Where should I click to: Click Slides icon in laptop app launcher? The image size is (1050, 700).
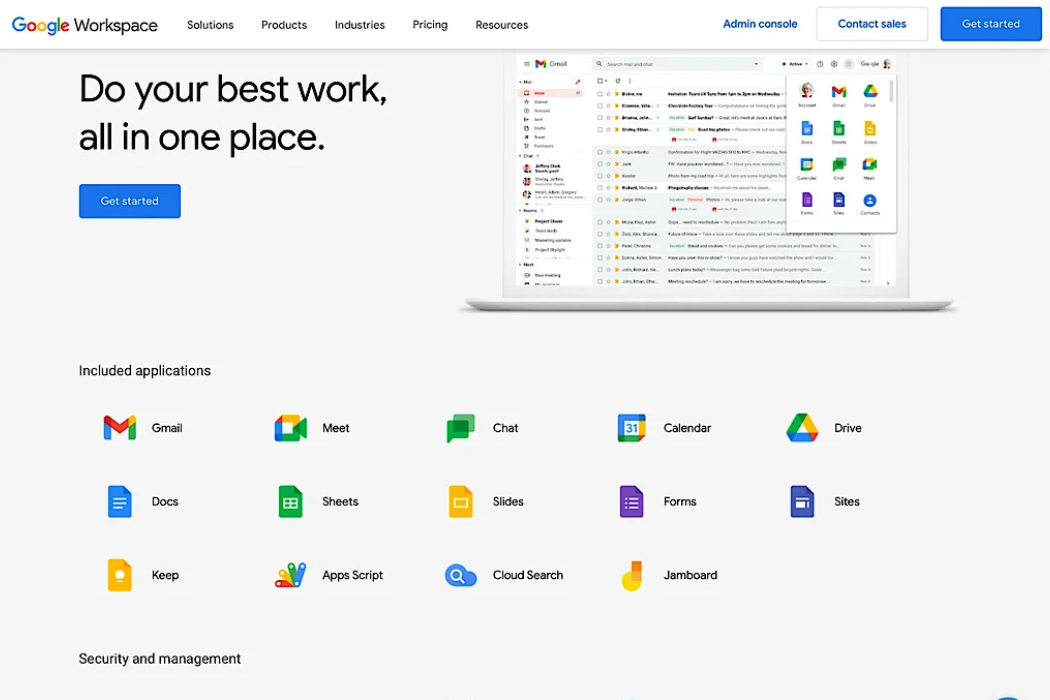(870, 128)
